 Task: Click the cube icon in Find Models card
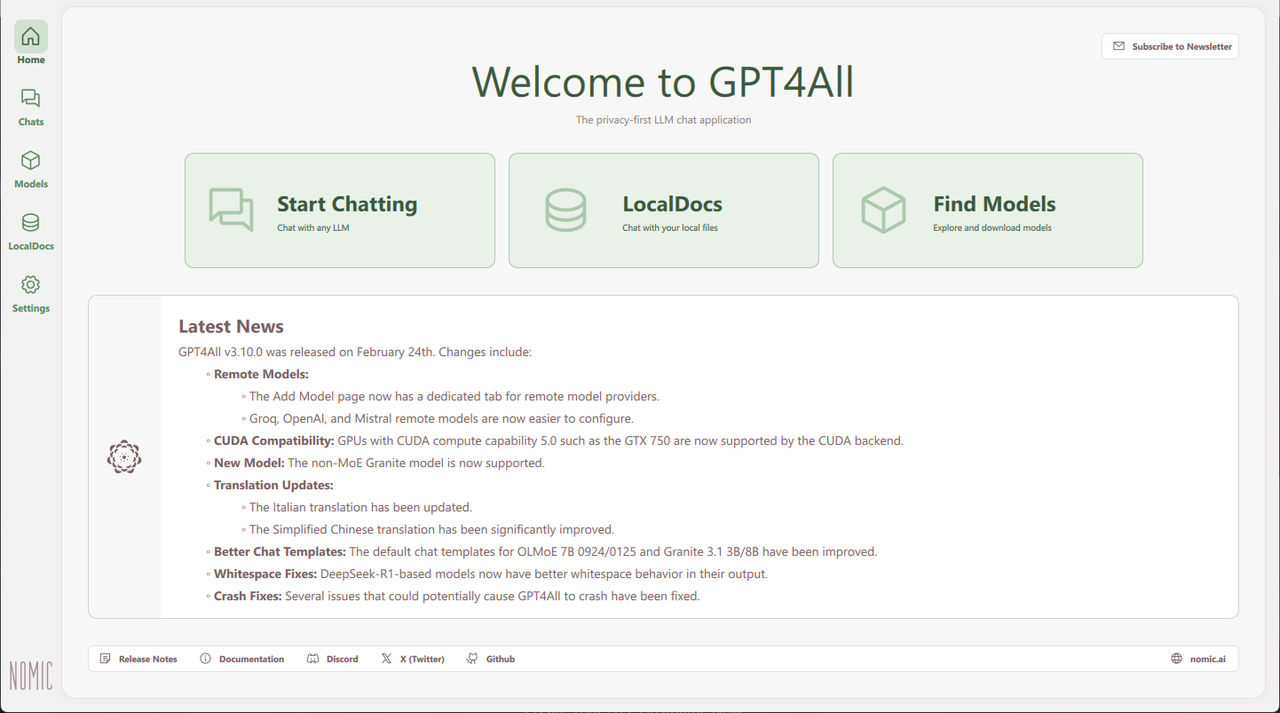coord(883,210)
